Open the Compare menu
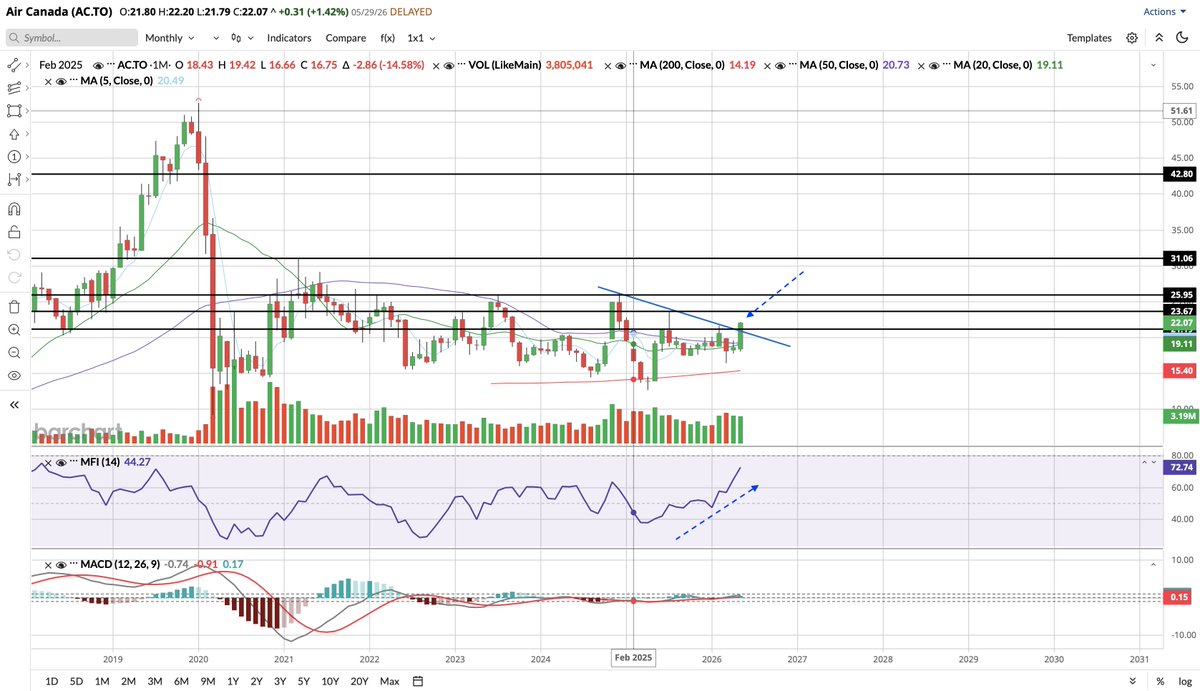The width and height of the screenshot is (1200, 691). [x=345, y=38]
